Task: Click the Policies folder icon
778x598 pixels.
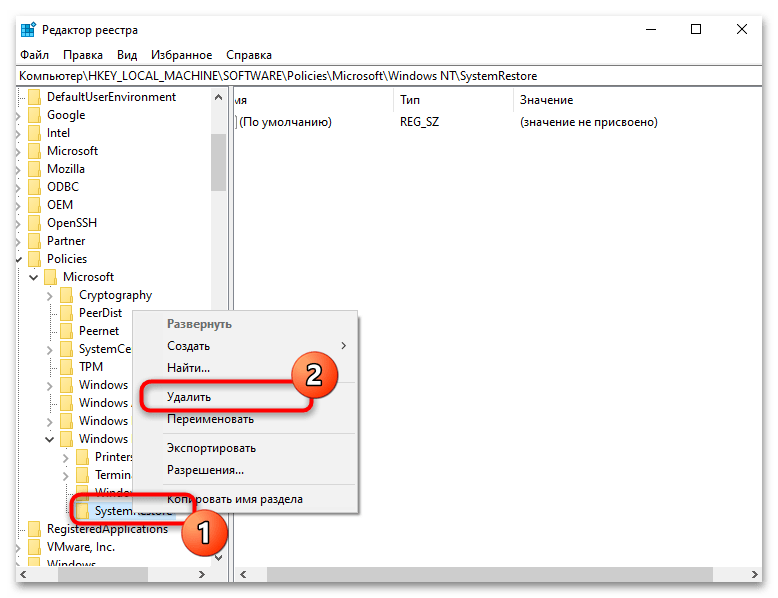Action: coord(34,259)
